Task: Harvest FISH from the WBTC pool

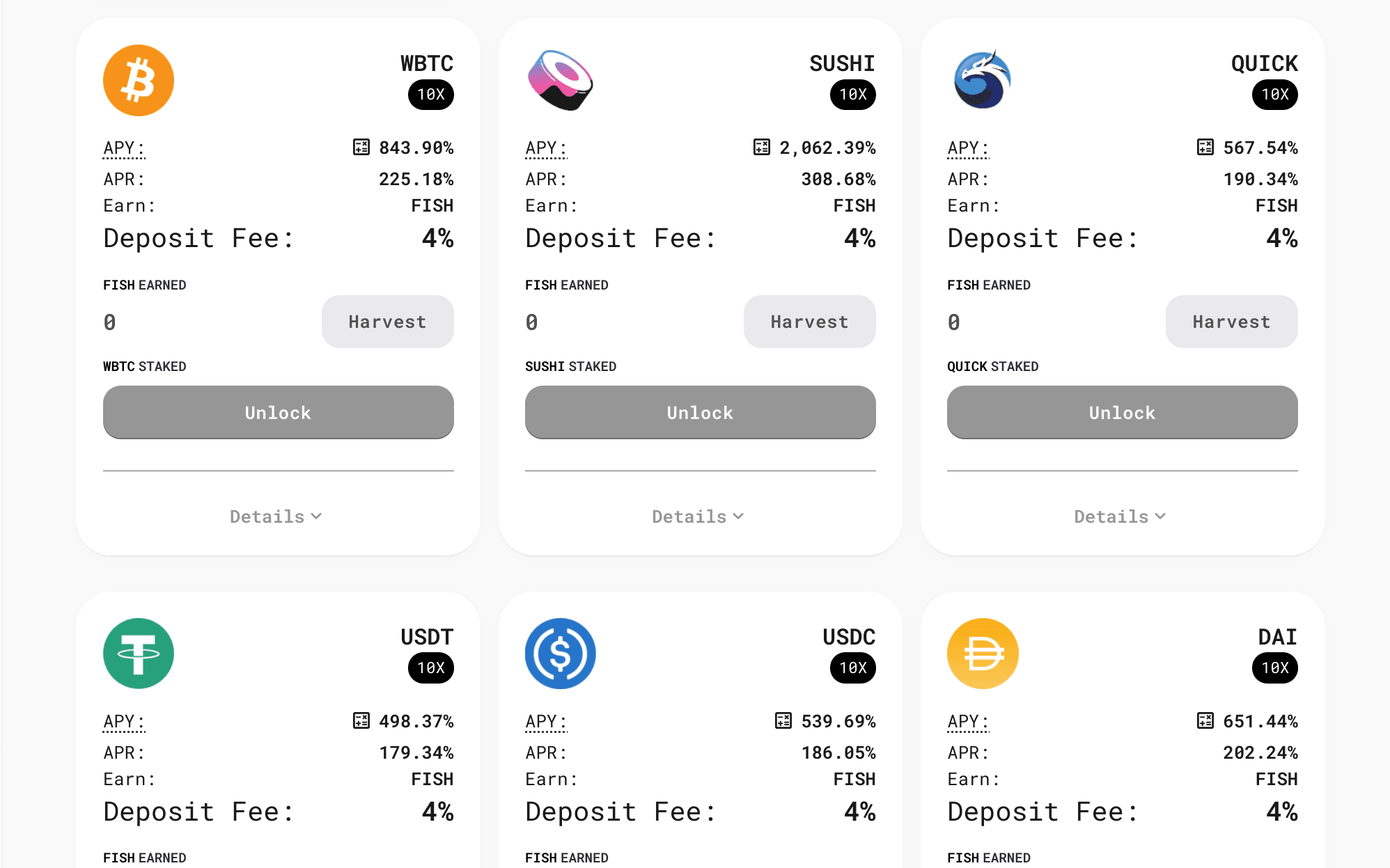Action: (387, 322)
